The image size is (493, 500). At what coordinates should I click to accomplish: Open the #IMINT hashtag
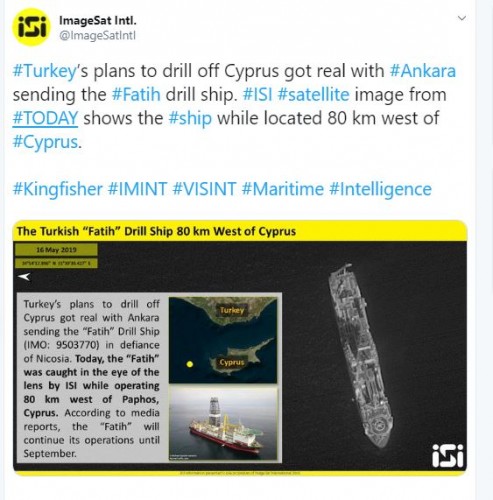click(x=137, y=189)
